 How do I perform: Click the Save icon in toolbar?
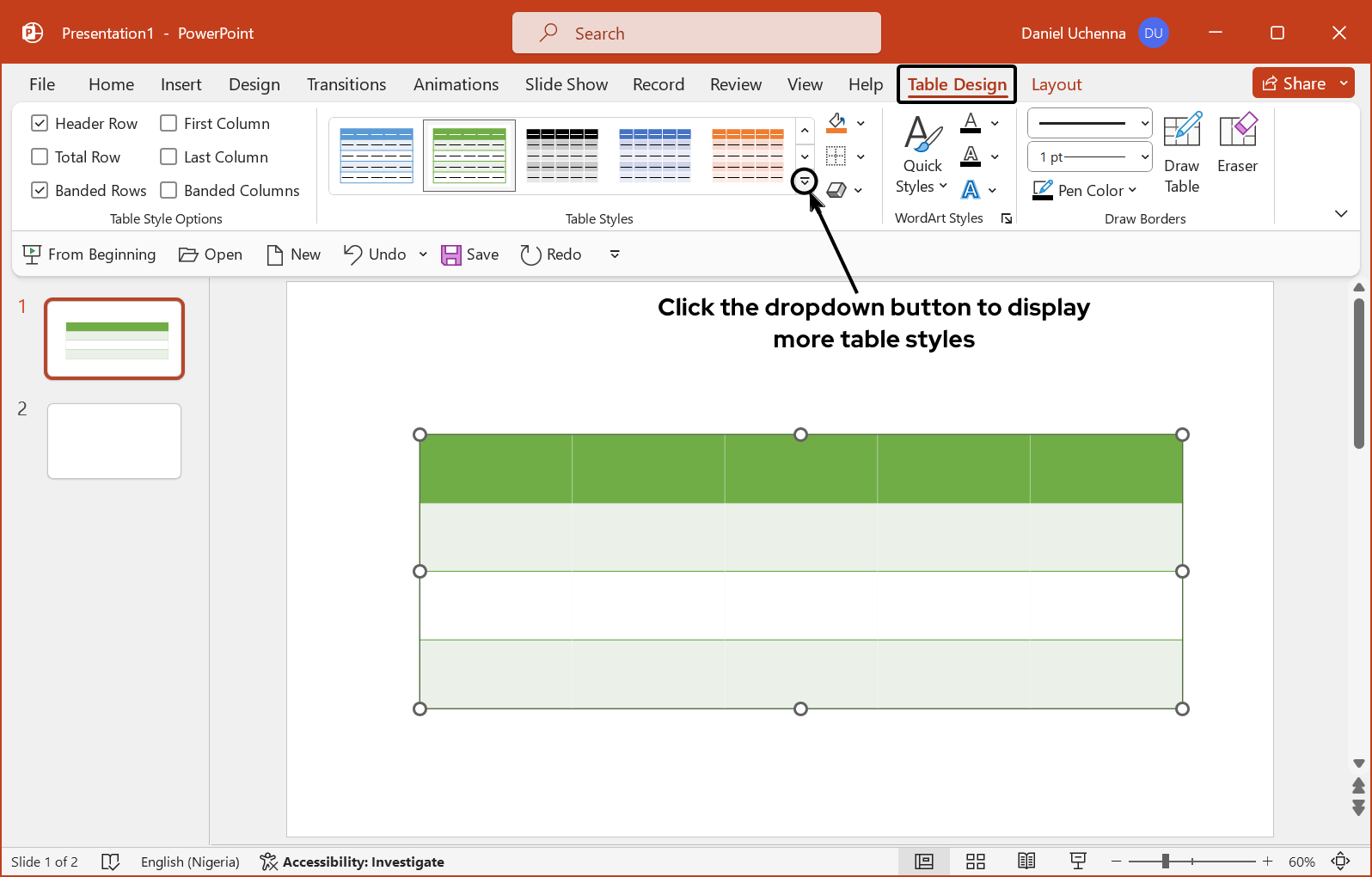469,255
